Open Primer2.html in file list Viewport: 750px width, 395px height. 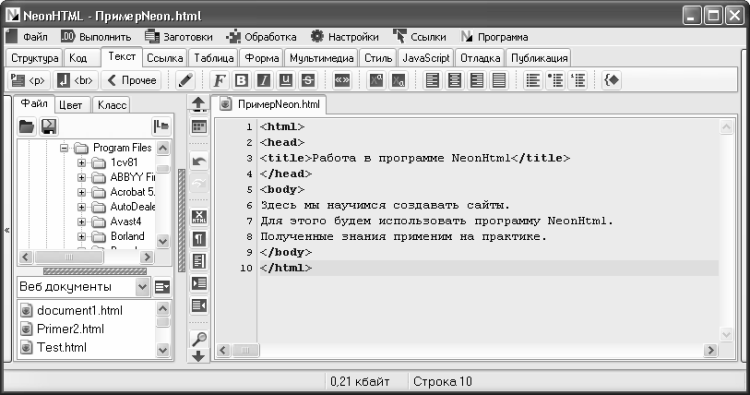tap(62, 329)
